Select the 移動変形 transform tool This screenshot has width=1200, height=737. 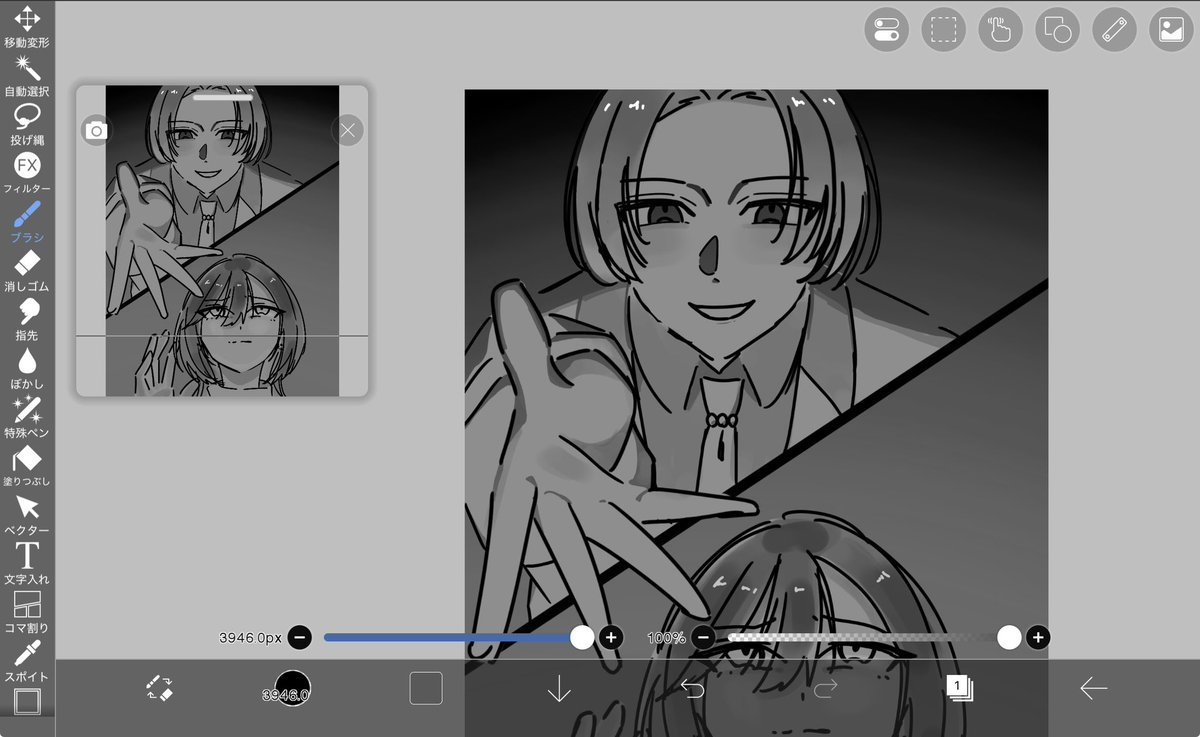(27, 27)
